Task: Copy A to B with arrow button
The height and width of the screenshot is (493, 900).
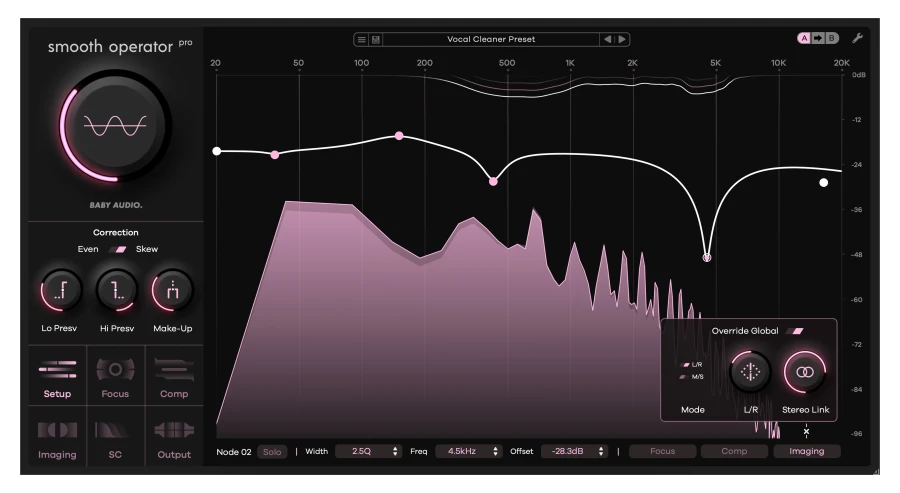Action: [818, 38]
